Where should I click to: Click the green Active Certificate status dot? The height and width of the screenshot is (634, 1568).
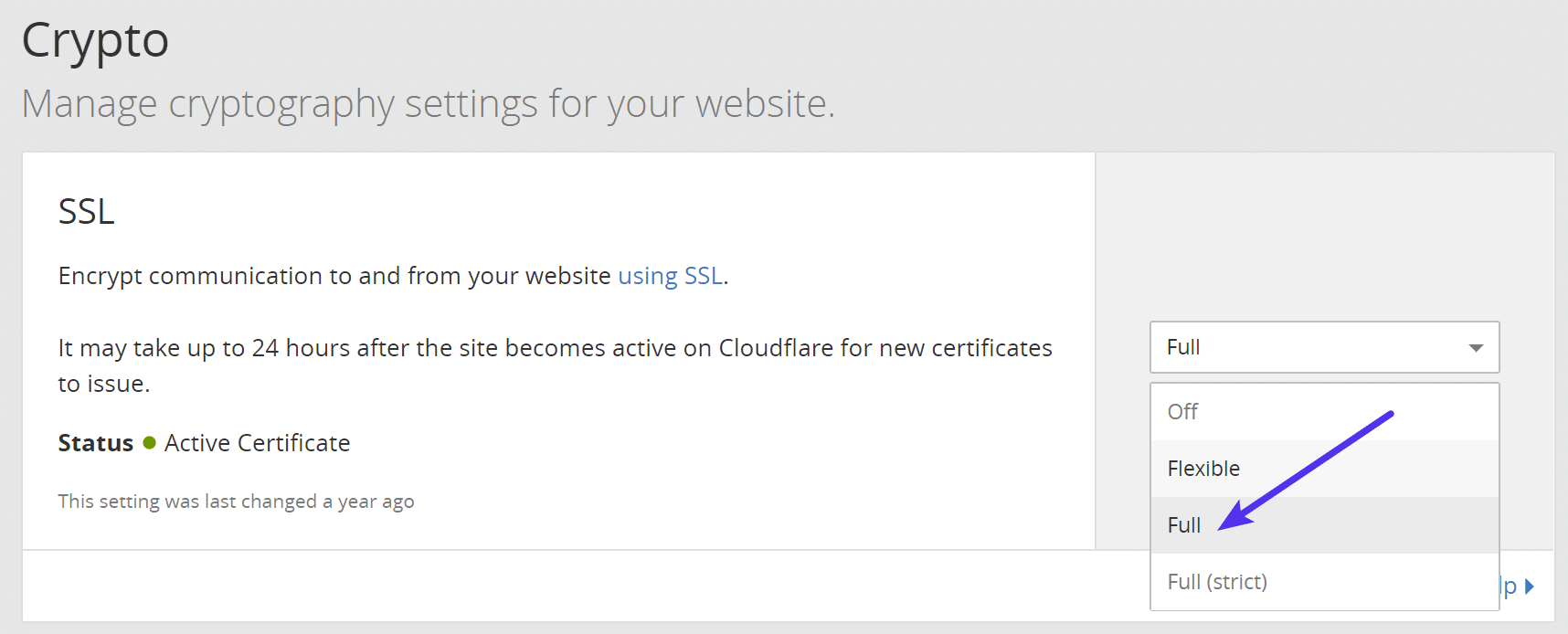click(x=149, y=443)
